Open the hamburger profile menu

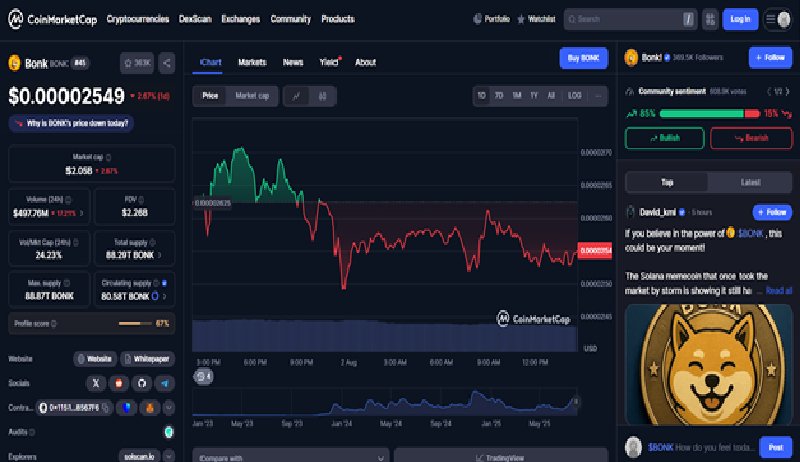coord(778,19)
